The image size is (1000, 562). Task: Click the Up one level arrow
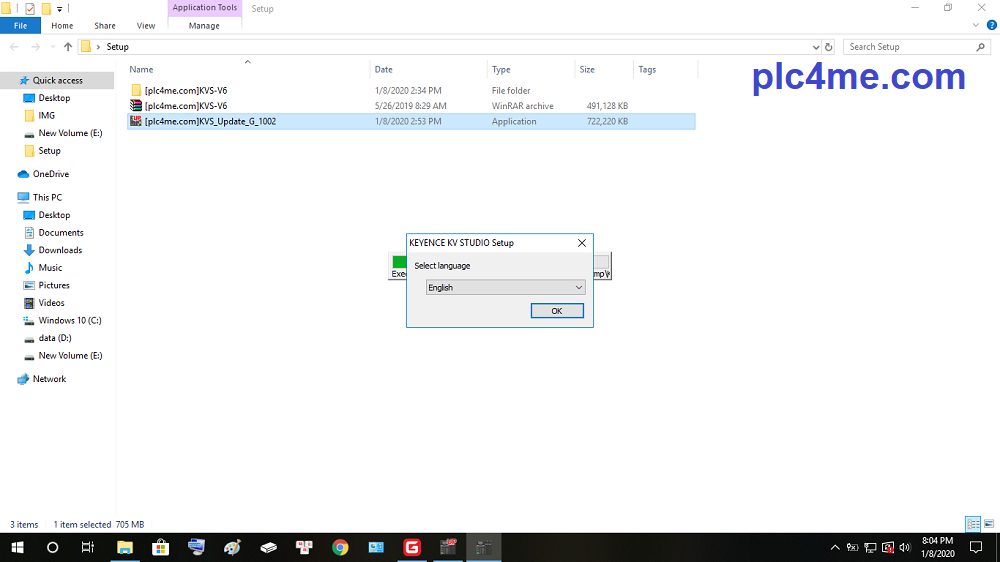pos(68,47)
